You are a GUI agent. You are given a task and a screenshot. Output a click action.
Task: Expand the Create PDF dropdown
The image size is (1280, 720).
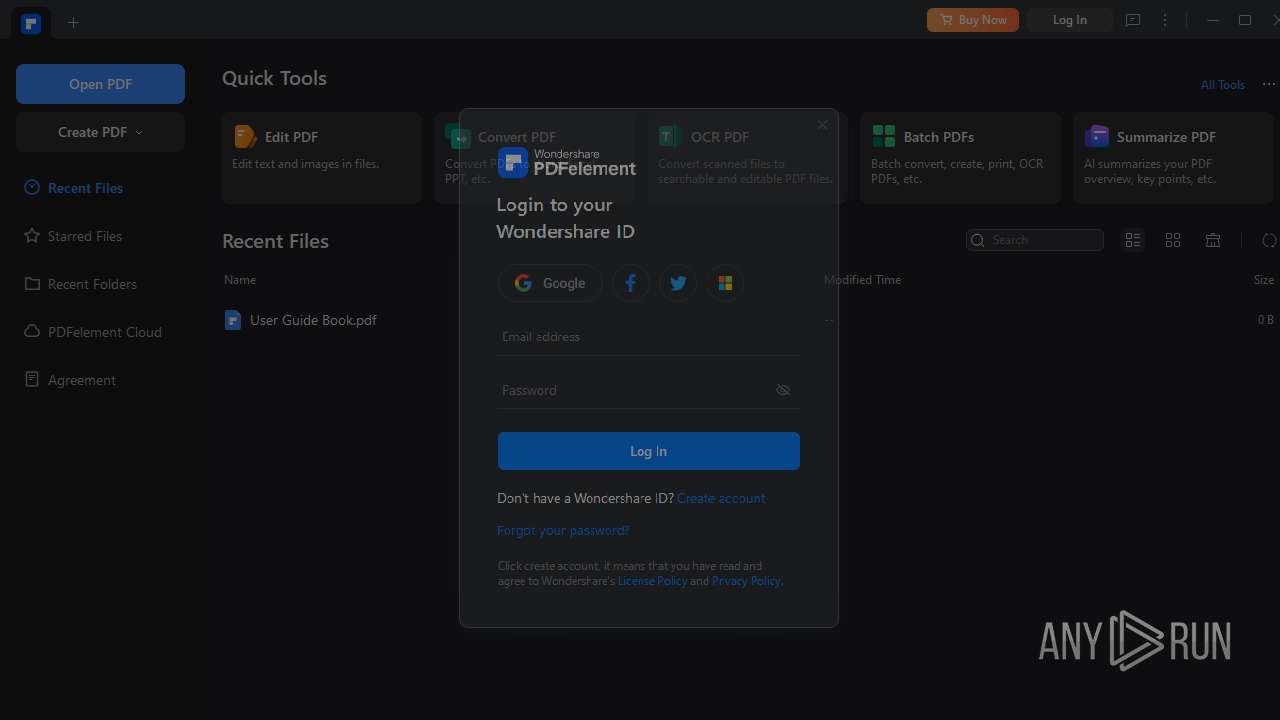pos(100,132)
